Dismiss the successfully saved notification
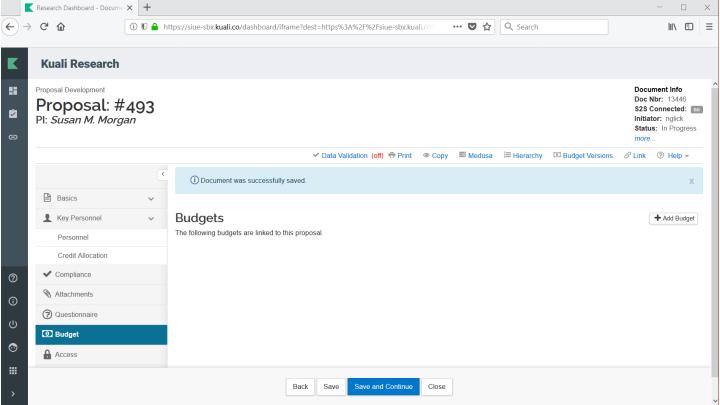The image size is (720, 405). click(691, 181)
